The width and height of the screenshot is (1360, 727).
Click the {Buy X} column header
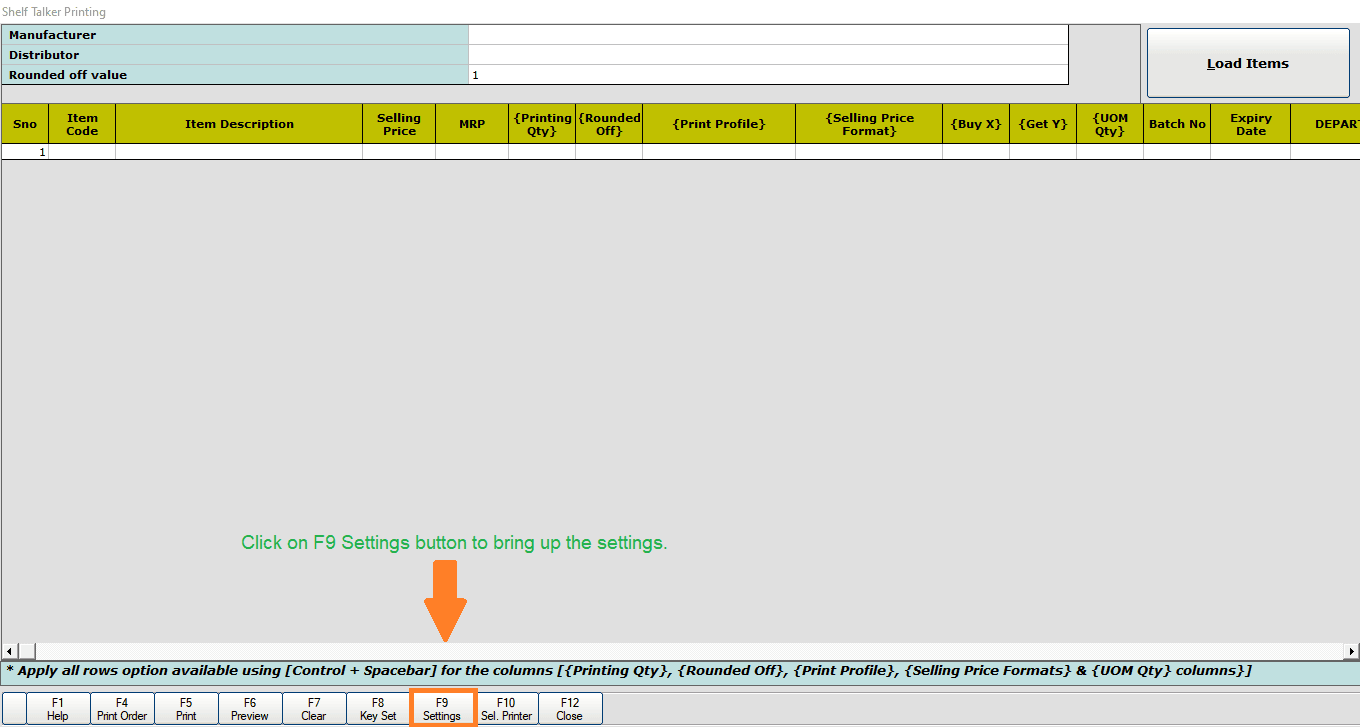coord(976,124)
